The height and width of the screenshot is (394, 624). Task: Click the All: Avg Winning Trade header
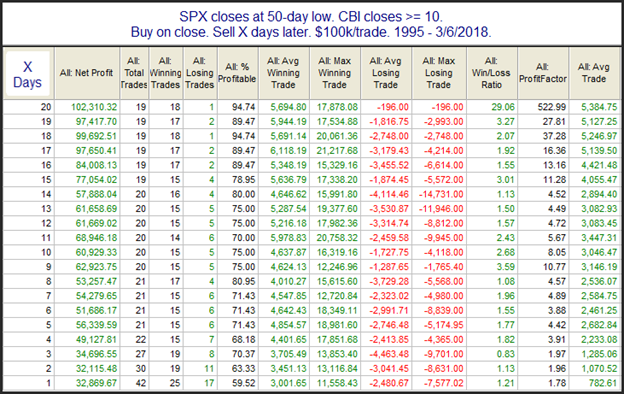point(283,73)
